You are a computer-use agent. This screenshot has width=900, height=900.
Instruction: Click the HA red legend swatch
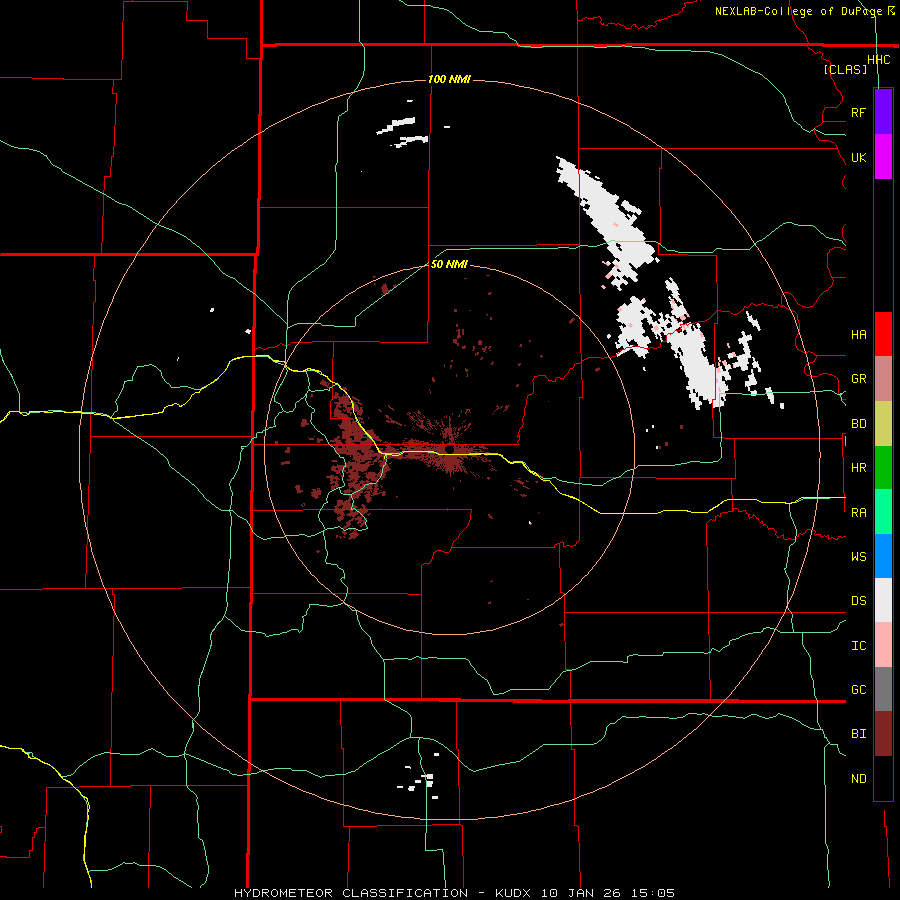pos(883,334)
